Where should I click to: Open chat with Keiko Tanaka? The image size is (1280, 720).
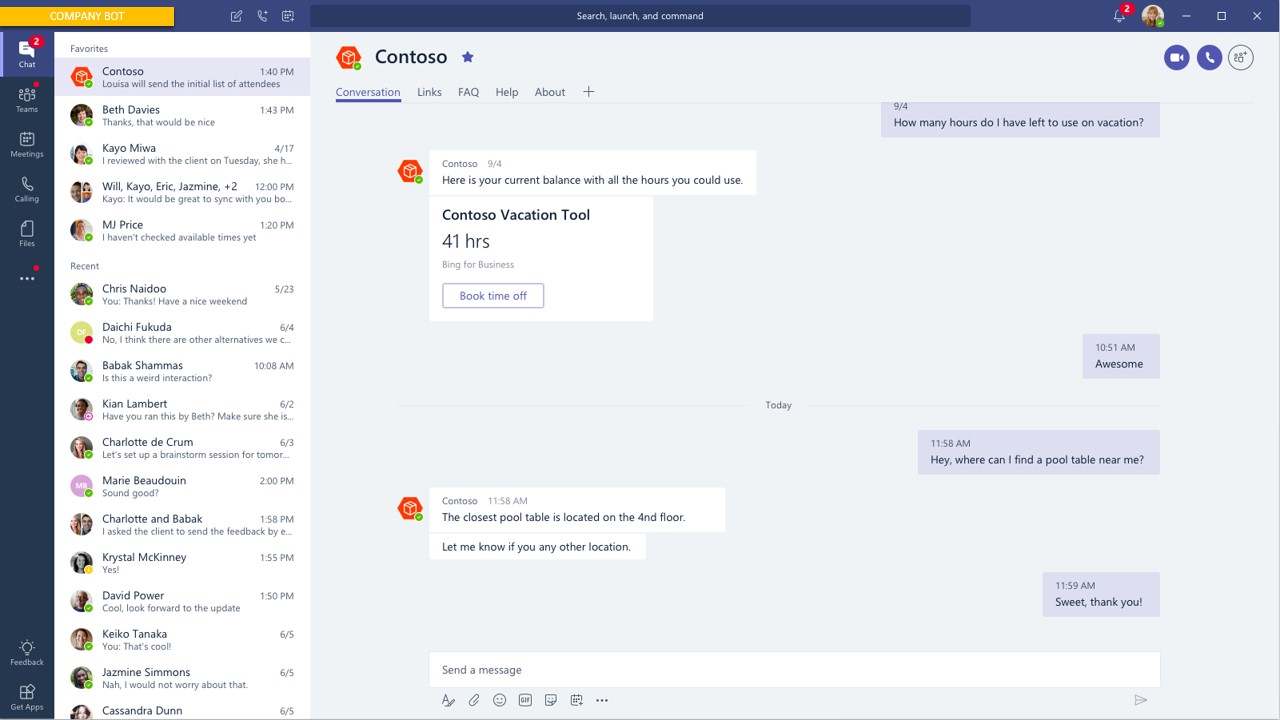click(182, 639)
